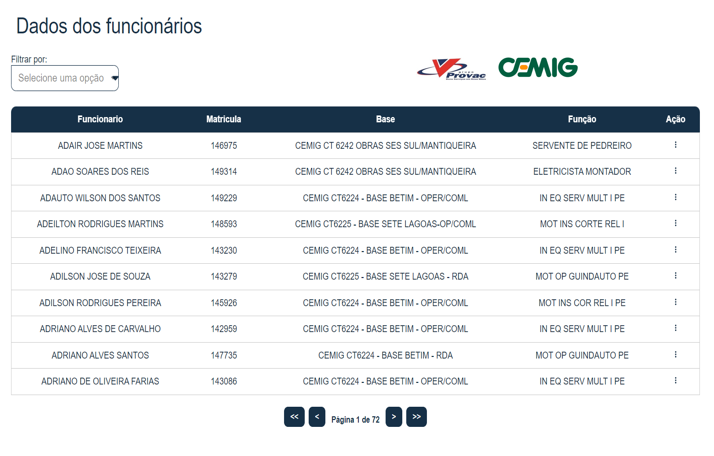Open actions menu for ADILSON RODRIGUES PEREIRA
This screenshot has height=456, width=714.
coord(675,302)
